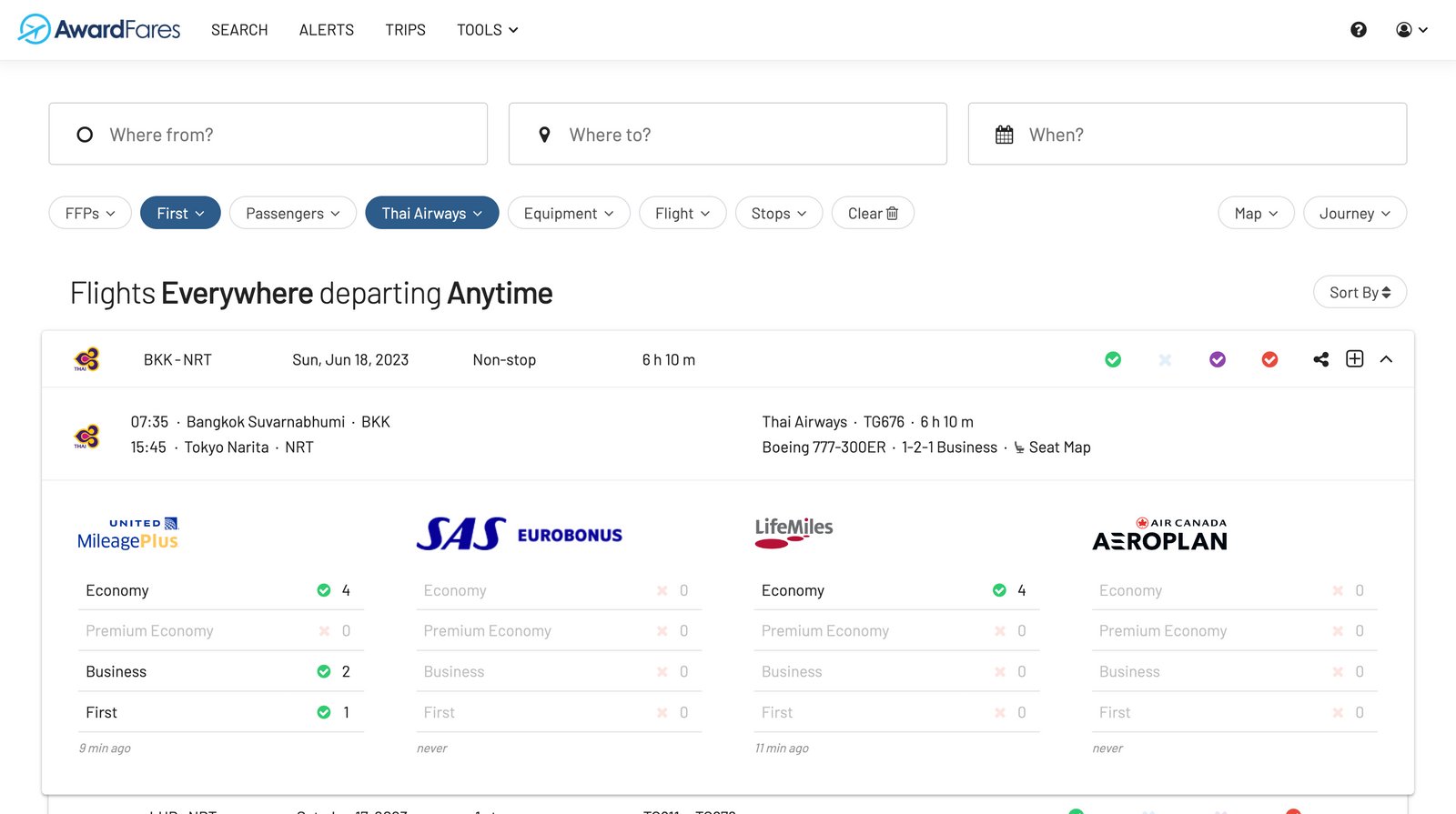Image resolution: width=1456 pixels, height=814 pixels.
Task: Select the MileagePlus Business row
Action: coord(221,671)
